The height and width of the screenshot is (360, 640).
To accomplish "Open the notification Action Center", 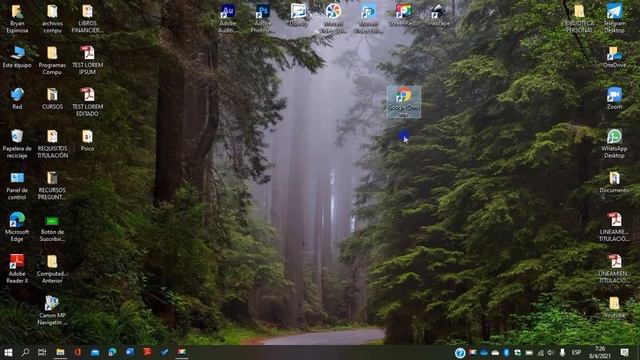I will pyautogui.click(x=624, y=353).
